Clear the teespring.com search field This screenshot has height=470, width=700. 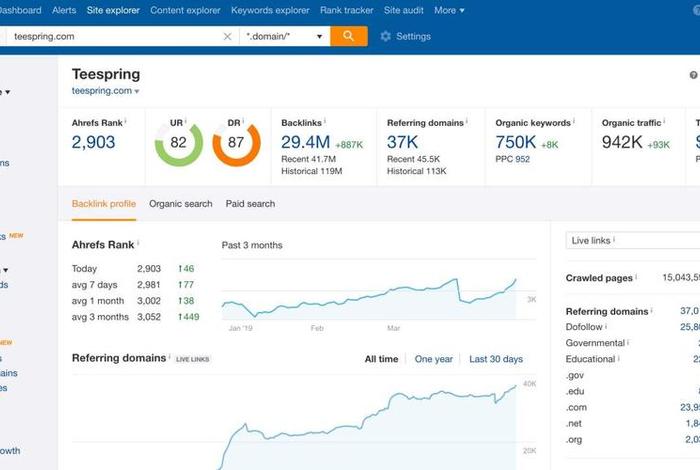coord(227,37)
